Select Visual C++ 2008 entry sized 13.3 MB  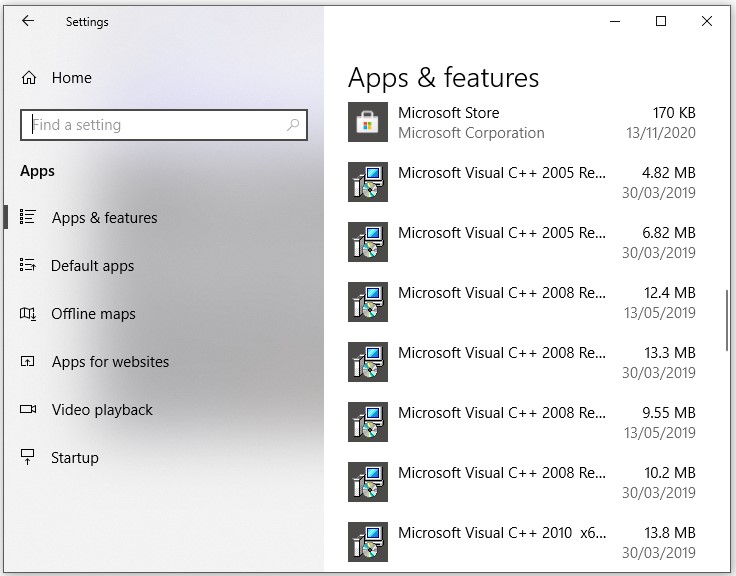521,362
